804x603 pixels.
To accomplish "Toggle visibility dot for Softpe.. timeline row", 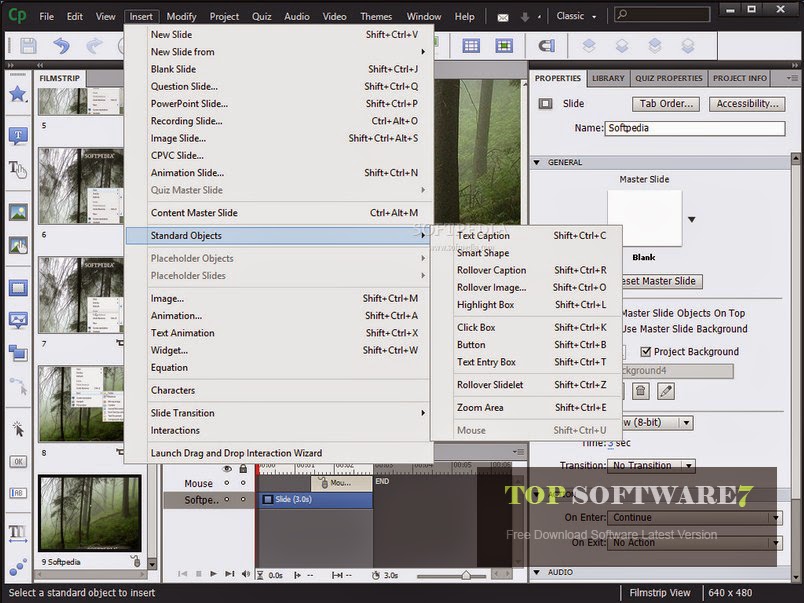I will click(227, 499).
